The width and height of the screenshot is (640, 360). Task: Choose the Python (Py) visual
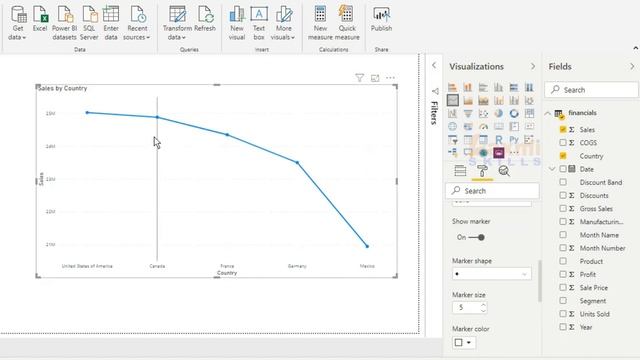point(514,140)
